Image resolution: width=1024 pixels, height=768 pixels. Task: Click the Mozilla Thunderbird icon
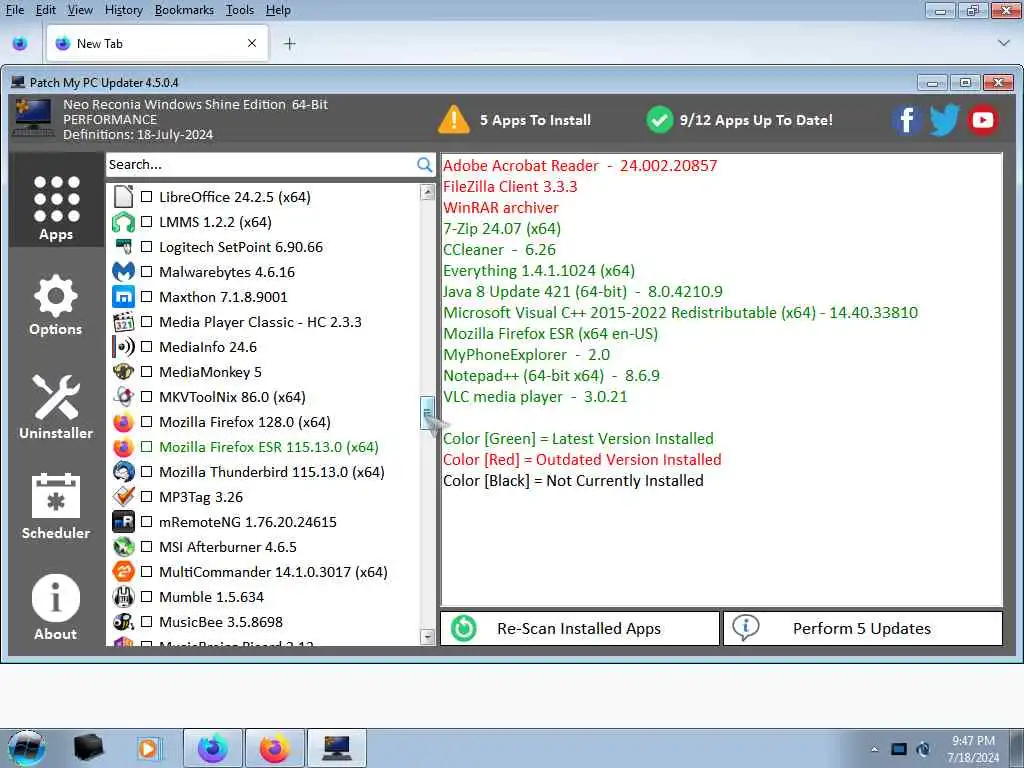[123, 472]
